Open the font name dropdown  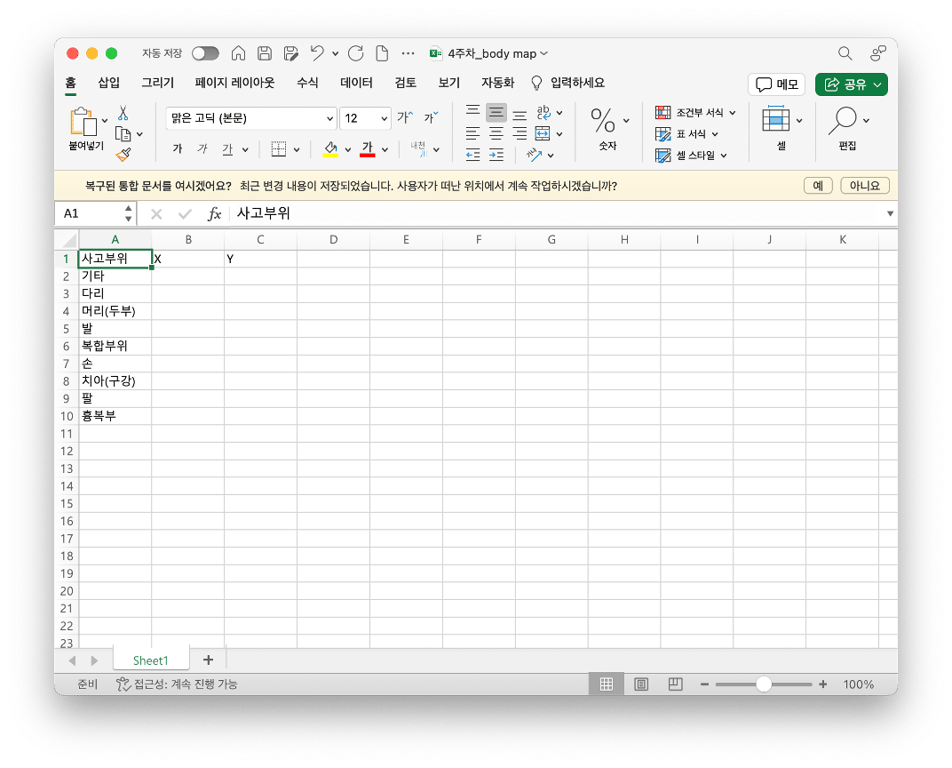click(330, 118)
